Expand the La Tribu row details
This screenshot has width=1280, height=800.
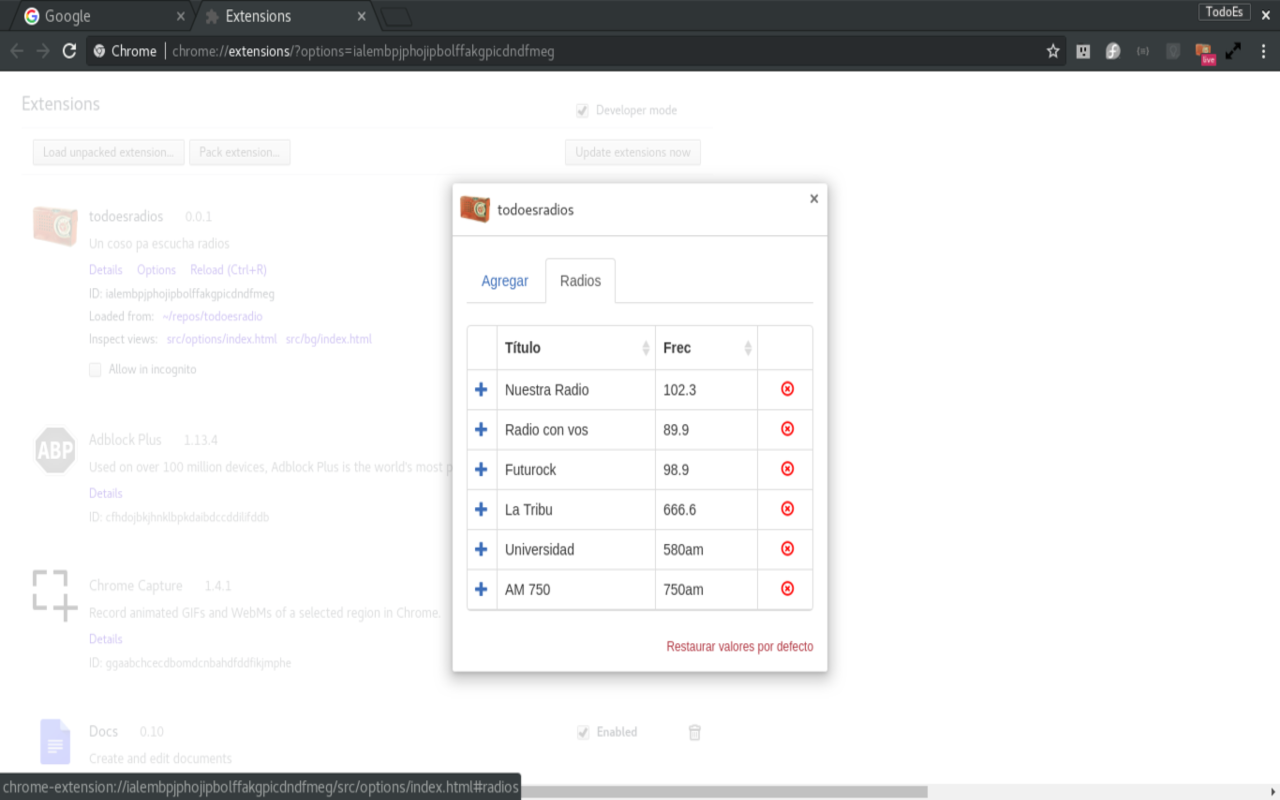click(481, 509)
